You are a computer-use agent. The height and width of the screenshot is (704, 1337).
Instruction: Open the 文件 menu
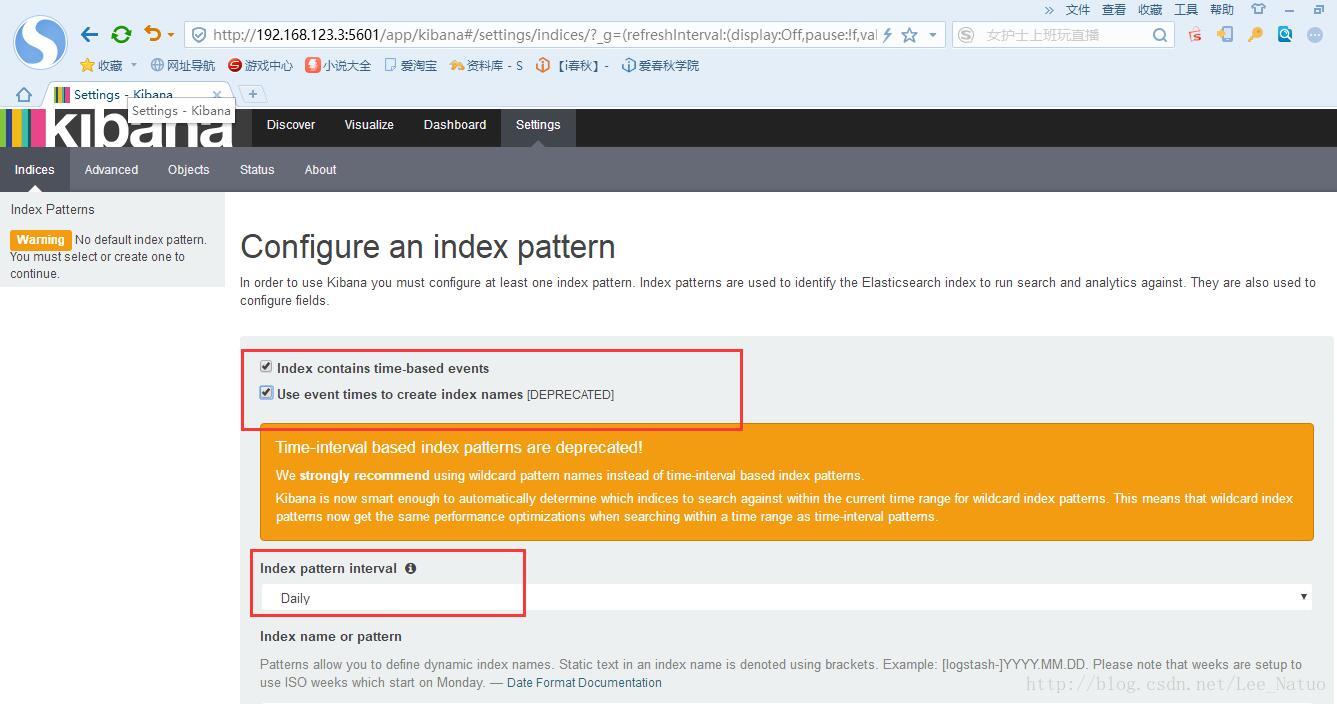click(x=1078, y=9)
